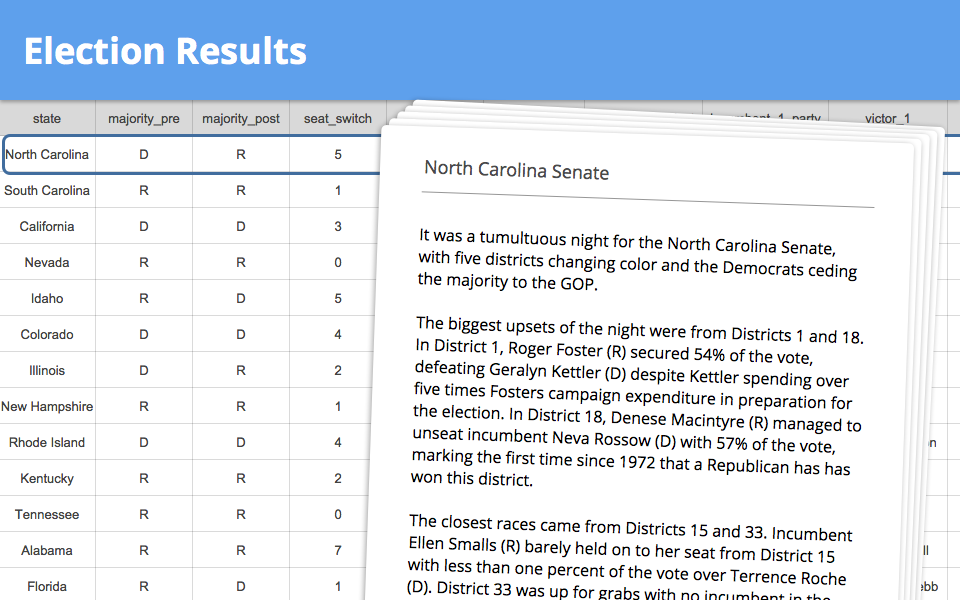Select Kentucky's majority_pre value R
The image size is (960, 600).
tap(144, 478)
